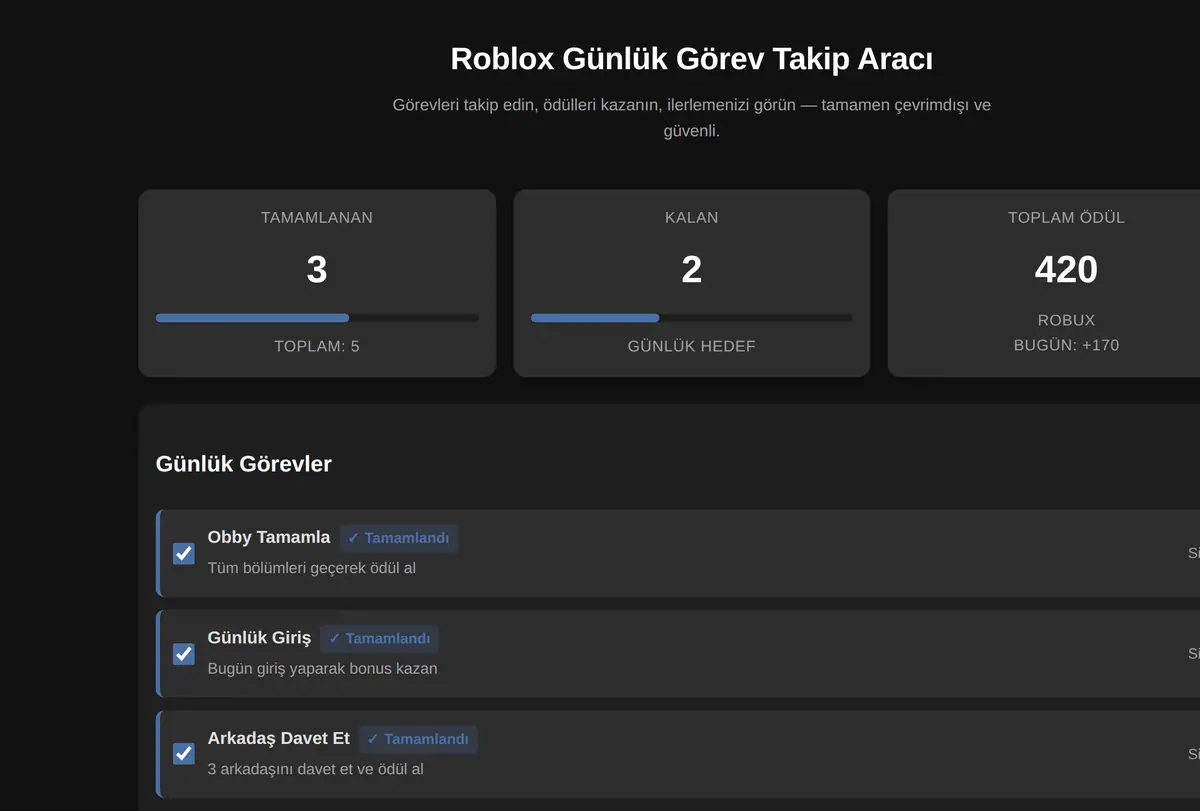Click the Günlük Görevler section heading
The image size is (1200, 811).
[244, 464]
